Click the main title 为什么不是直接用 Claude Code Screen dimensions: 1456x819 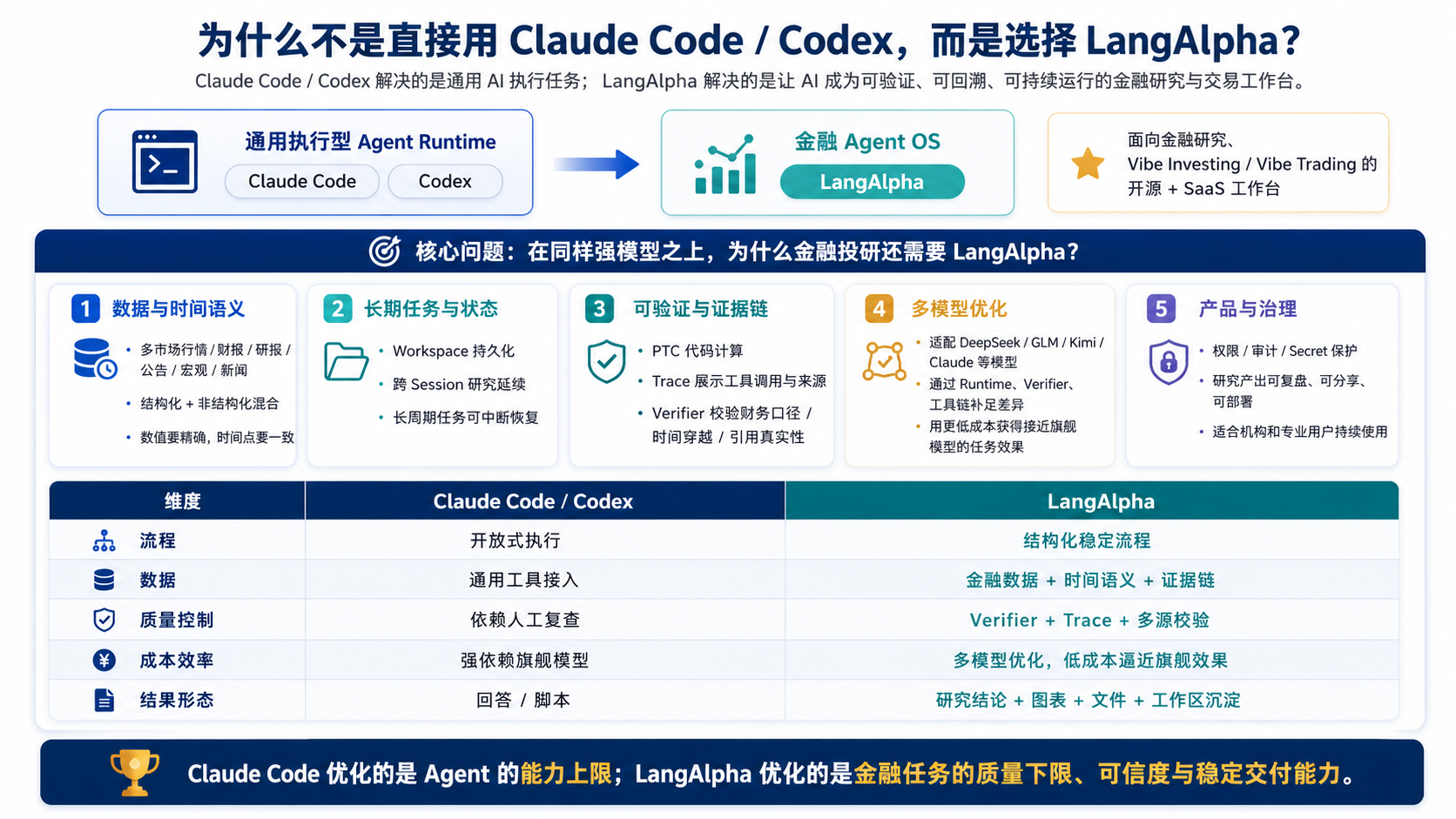[749, 40]
